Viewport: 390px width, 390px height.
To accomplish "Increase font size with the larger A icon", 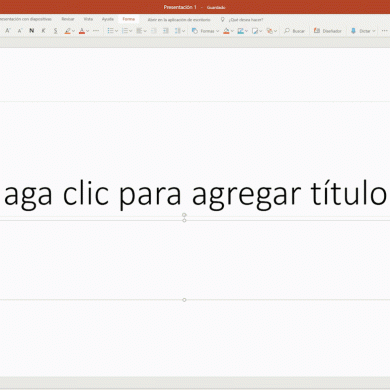I will point(8,31).
